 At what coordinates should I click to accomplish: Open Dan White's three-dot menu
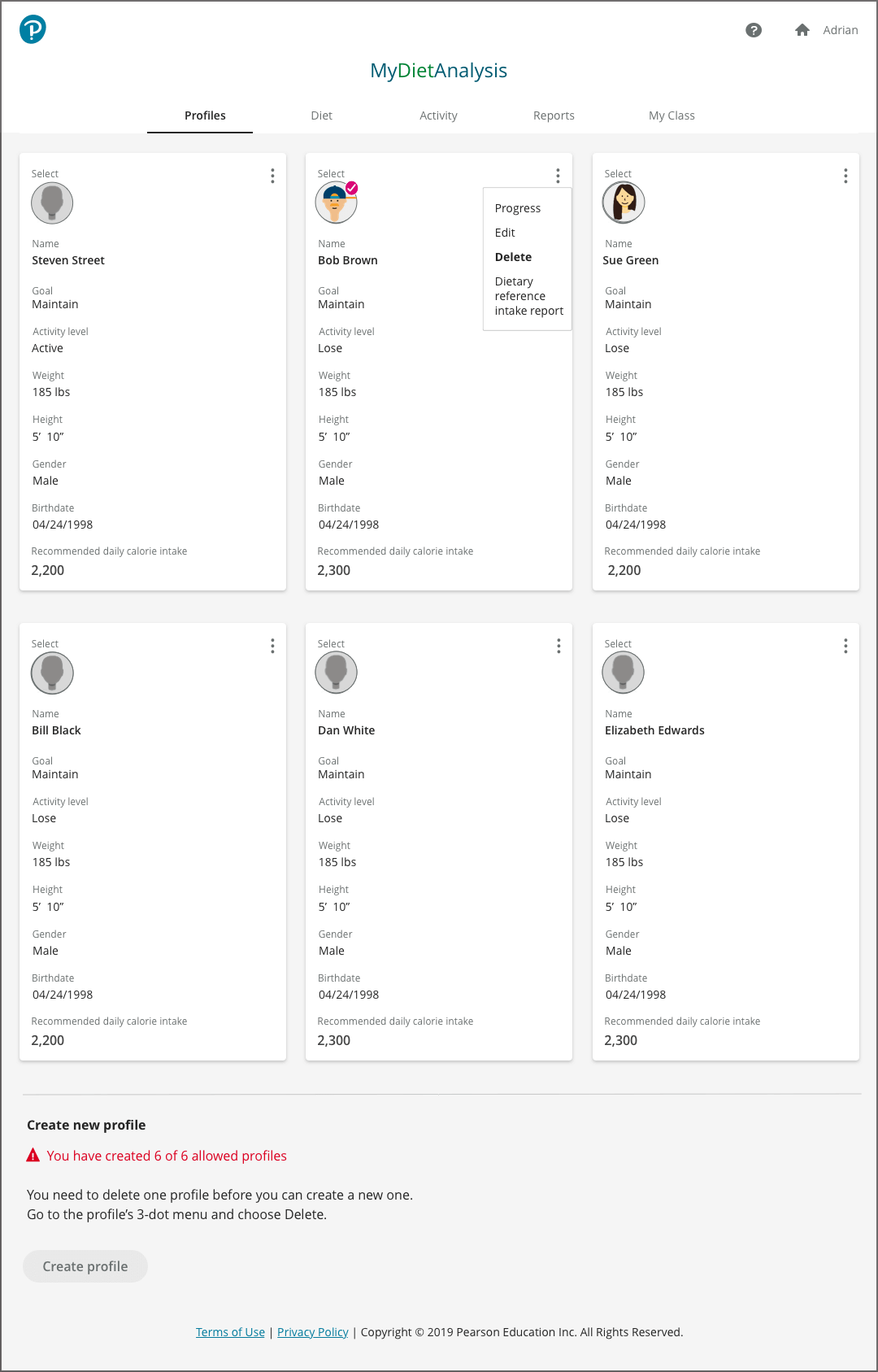[x=559, y=646]
